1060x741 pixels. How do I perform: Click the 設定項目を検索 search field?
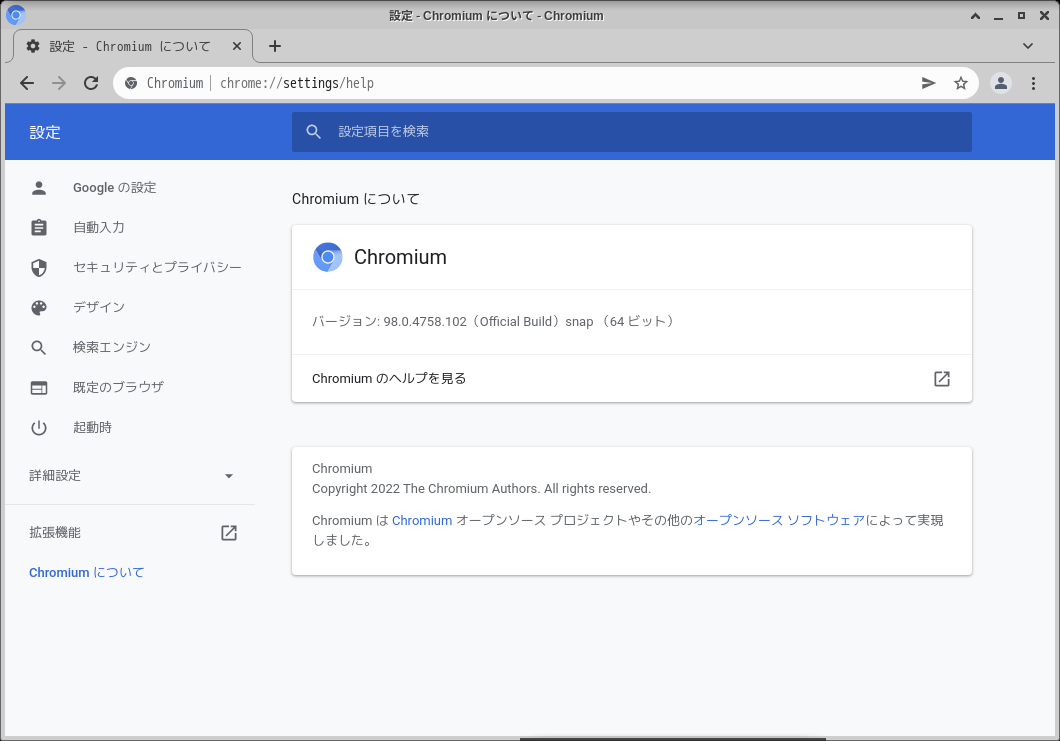[631, 132]
